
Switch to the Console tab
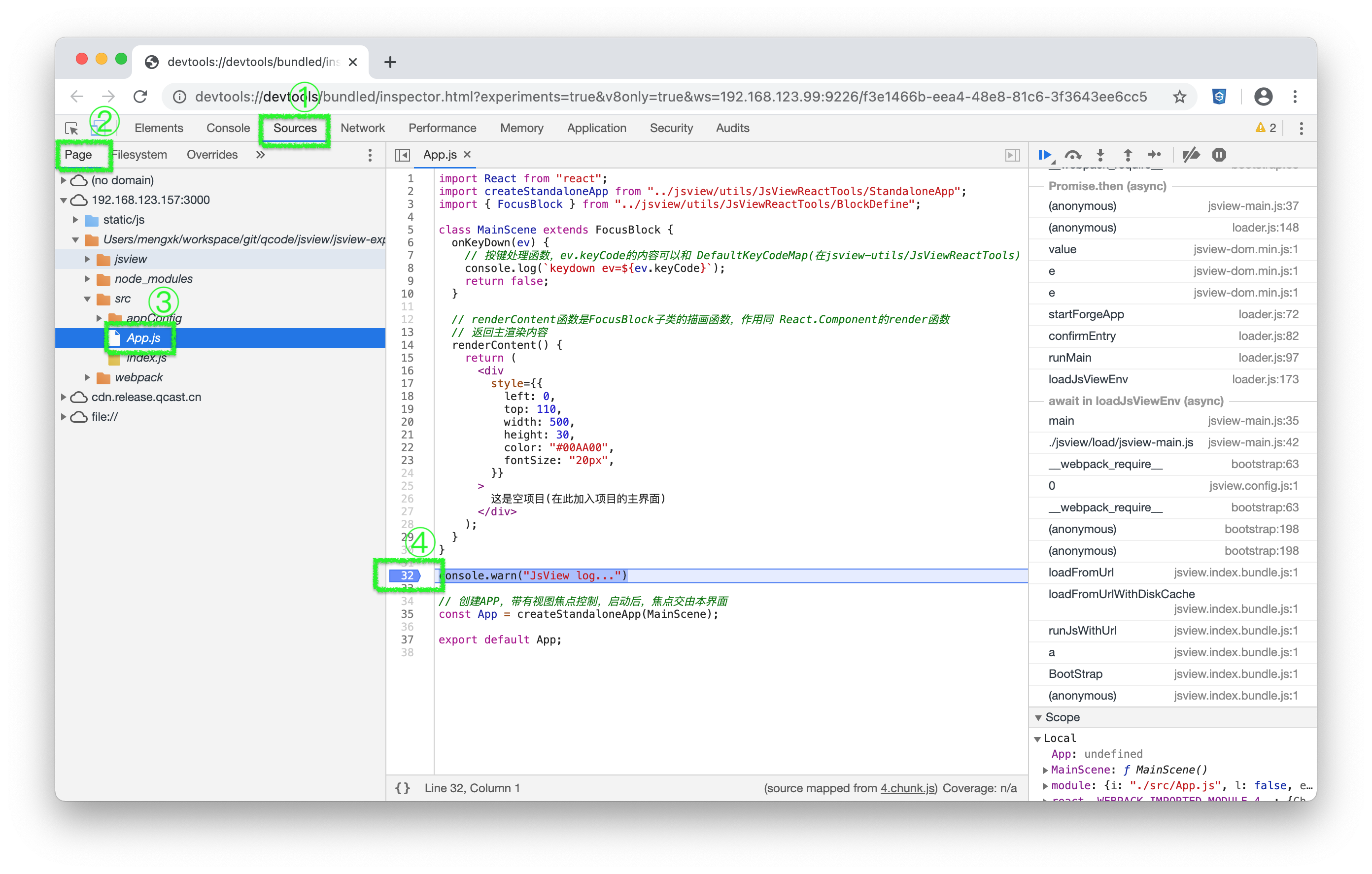[228, 128]
